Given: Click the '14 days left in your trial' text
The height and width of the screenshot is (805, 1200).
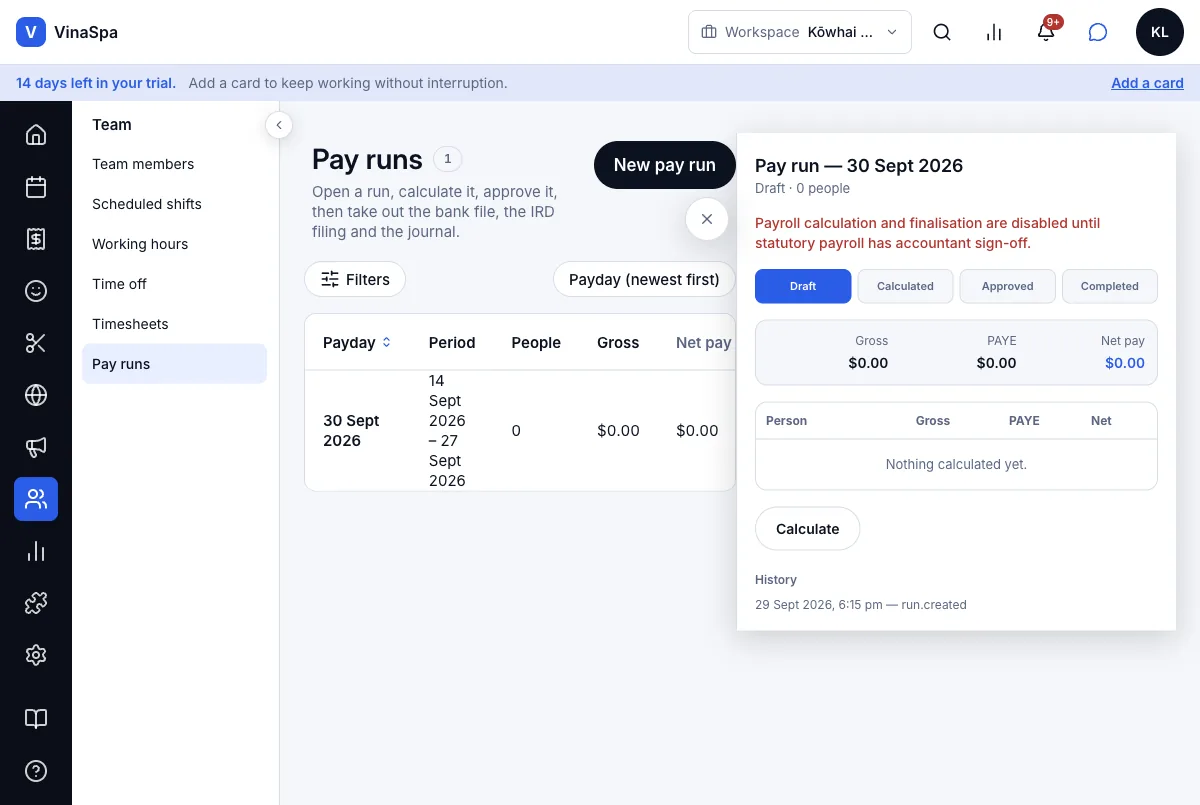Looking at the screenshot, I should coord(96,83).
